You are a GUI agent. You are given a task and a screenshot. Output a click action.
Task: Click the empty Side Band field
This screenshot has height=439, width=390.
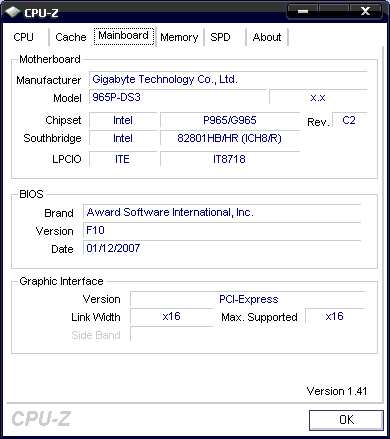pyautogui.click(x=171, y=334)
